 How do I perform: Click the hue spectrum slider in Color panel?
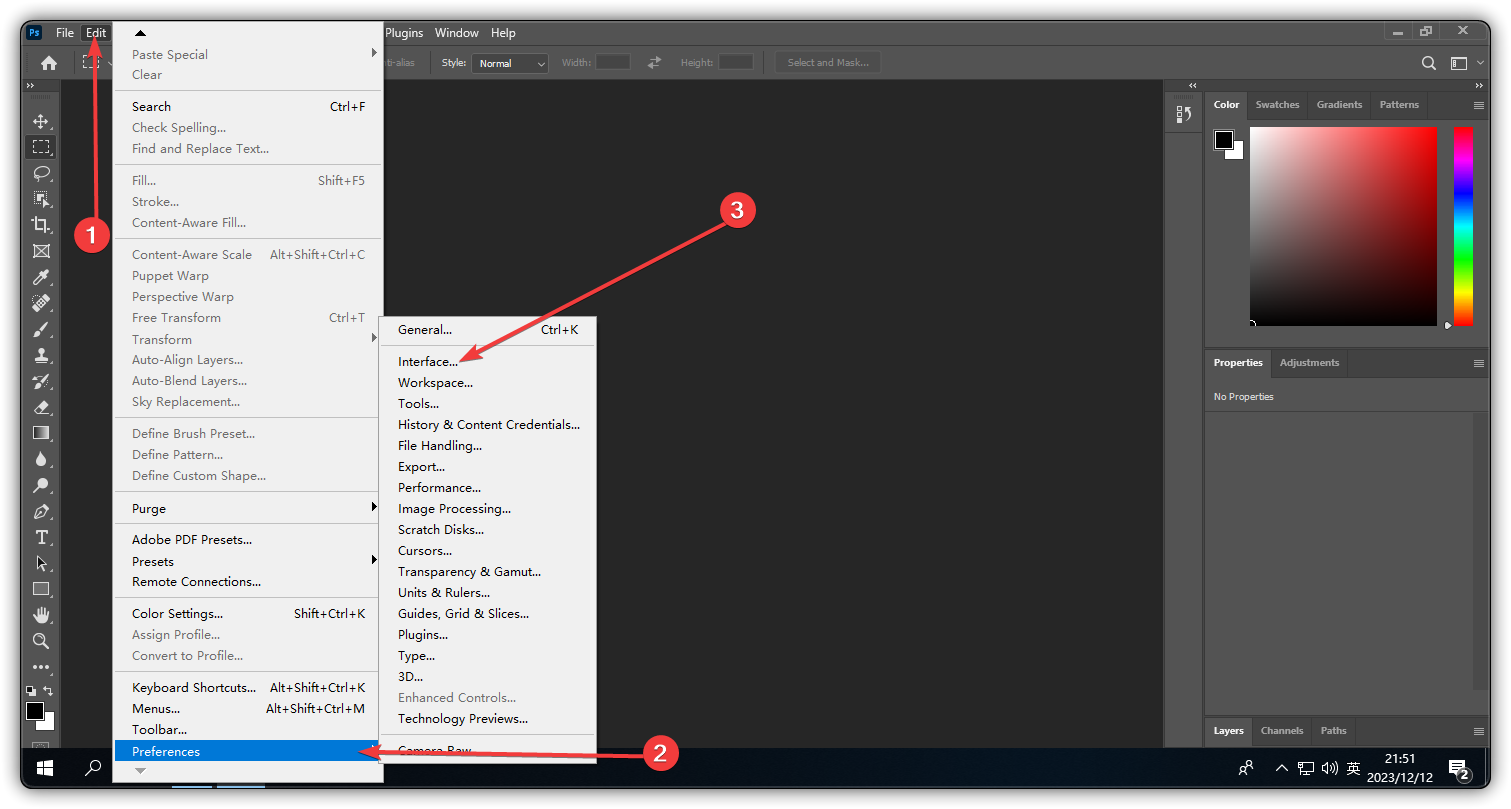click(x=1463, y=226)
